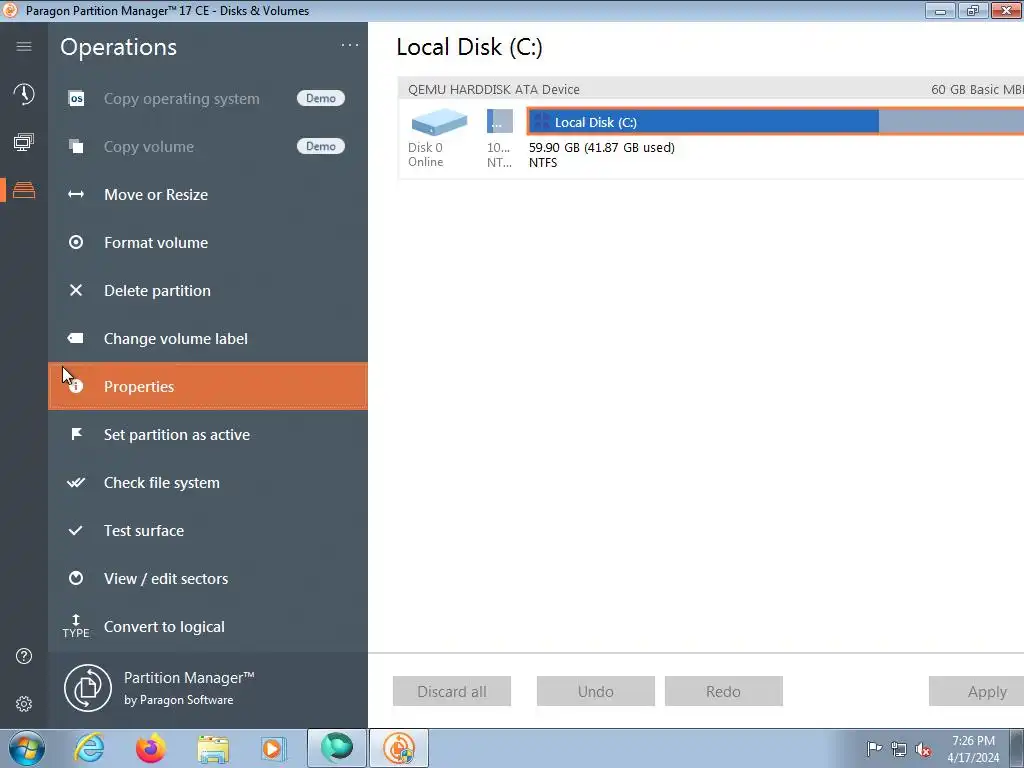Click the Delete partition X icon
The height and width of the screenshot is (768, 1024).
[x=76, y=291]
